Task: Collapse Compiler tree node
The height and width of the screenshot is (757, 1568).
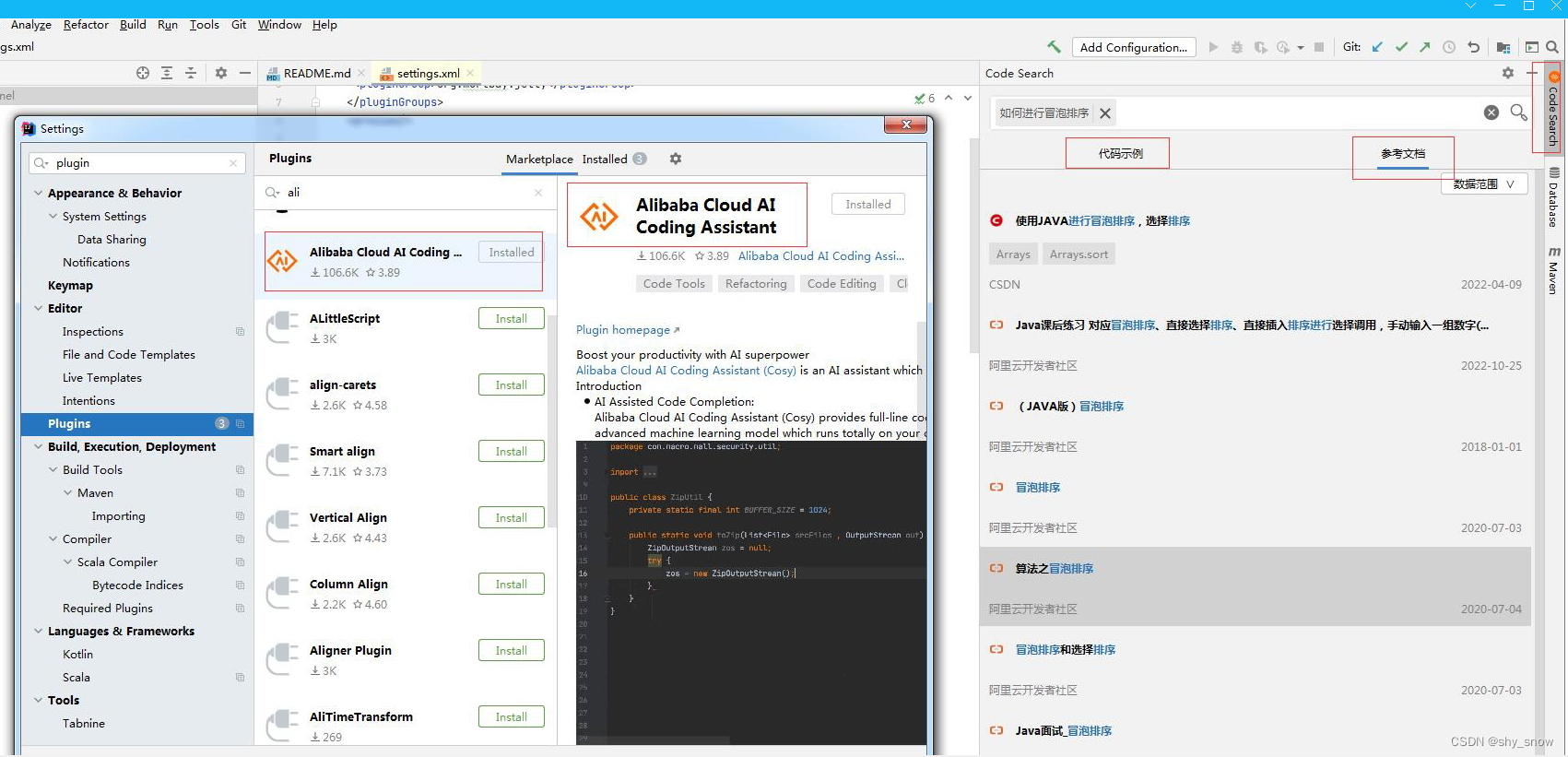Action: 53,538
